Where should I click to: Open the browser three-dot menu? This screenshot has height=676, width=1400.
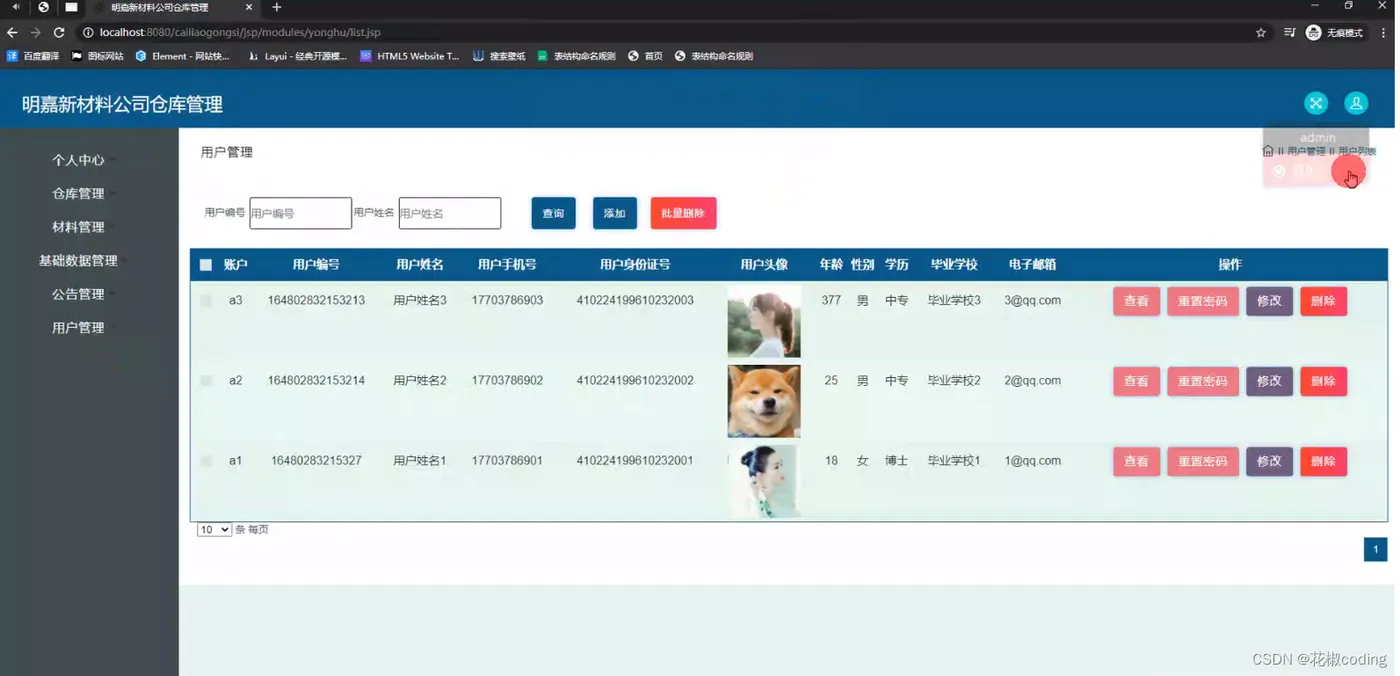click(x=1385, y=32)
